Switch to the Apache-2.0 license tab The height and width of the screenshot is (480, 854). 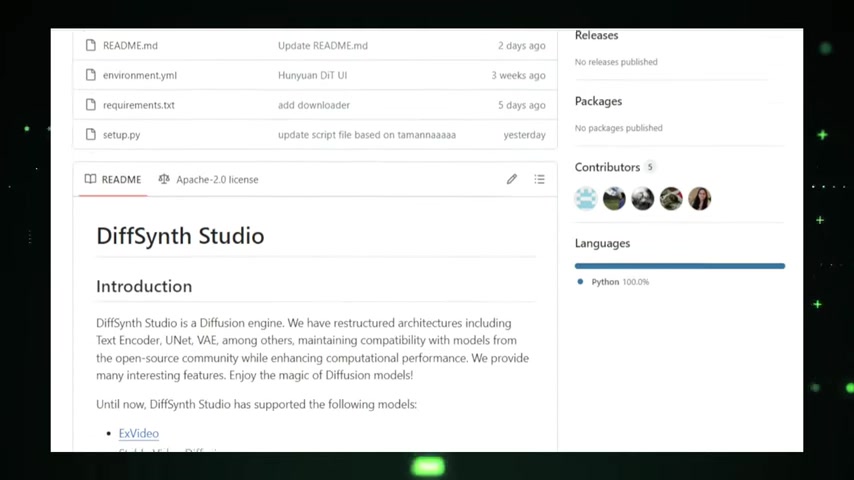pyautogui.click(x=209, y=179)
